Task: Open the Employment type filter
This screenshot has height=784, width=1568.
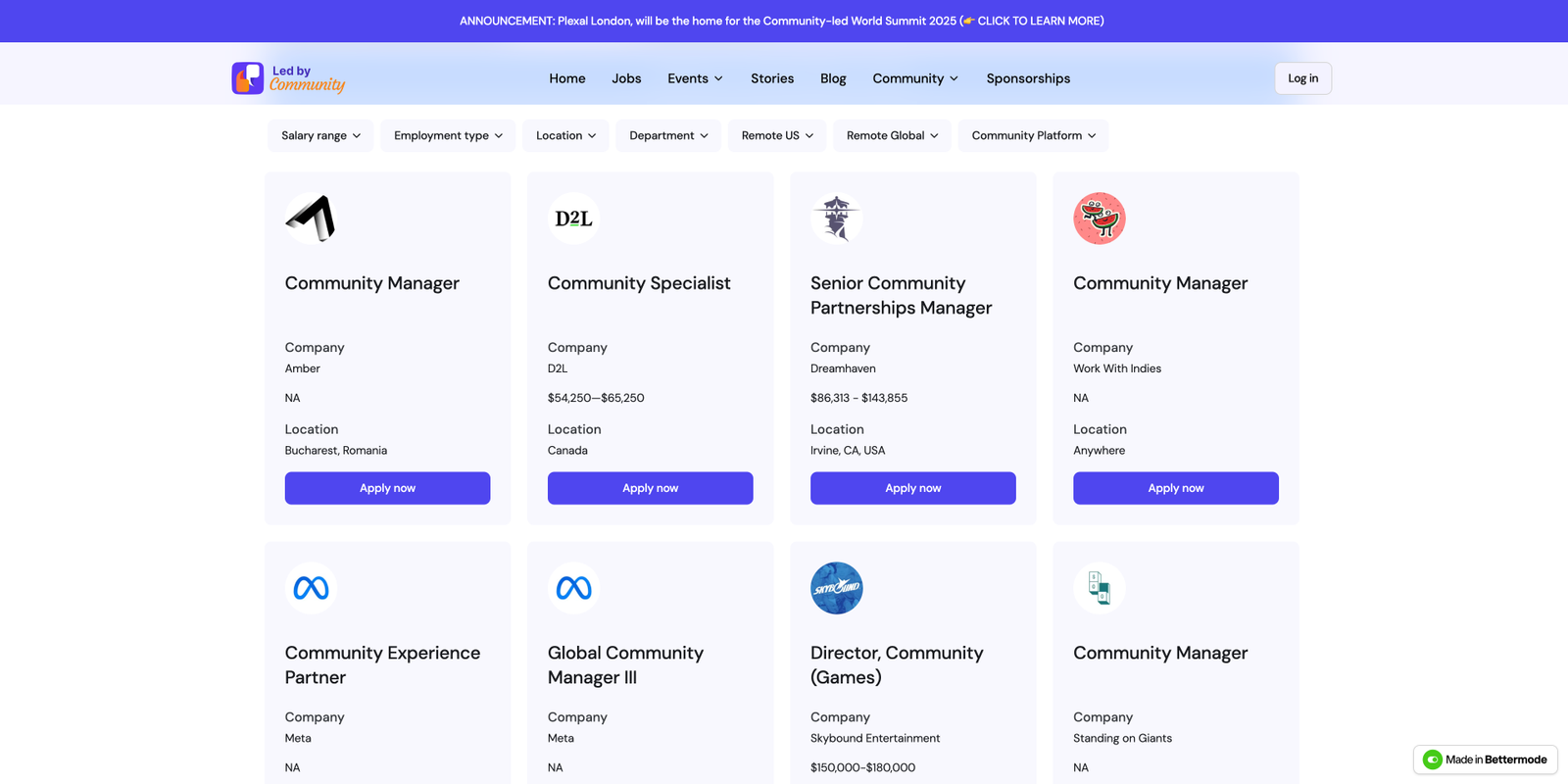Action: [448, 135]
